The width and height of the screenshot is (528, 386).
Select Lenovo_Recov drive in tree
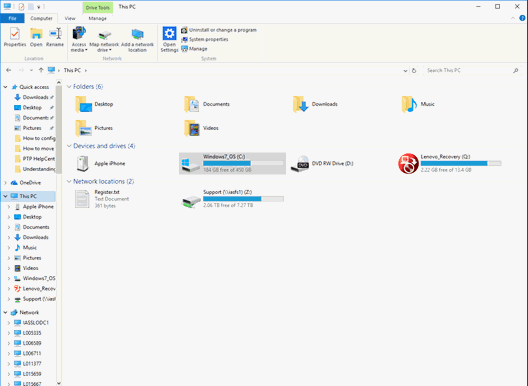tap(35, 289)
